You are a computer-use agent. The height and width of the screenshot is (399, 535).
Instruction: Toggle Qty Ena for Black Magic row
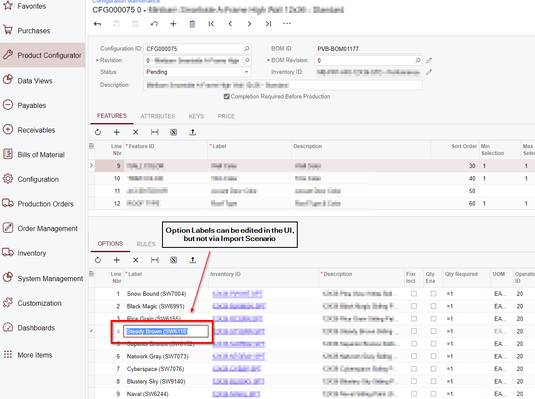(433, 306)
